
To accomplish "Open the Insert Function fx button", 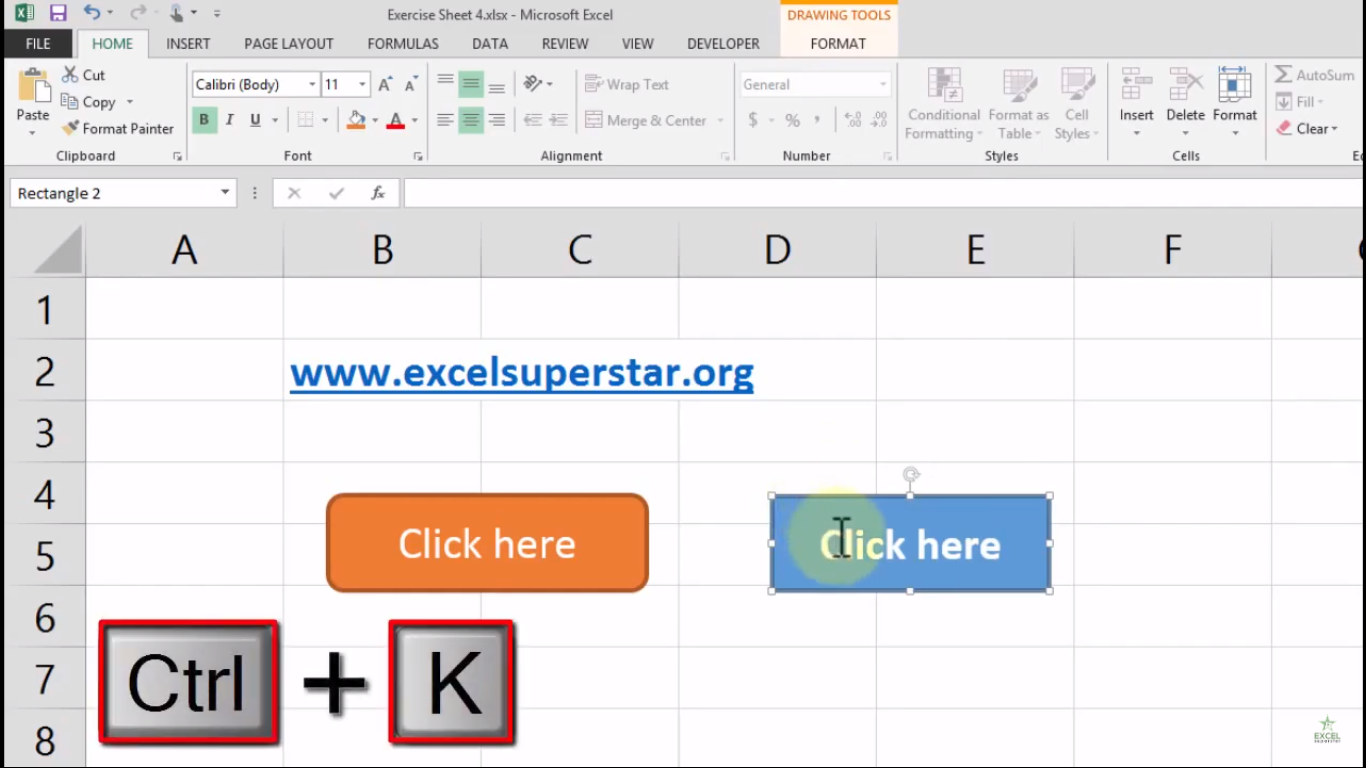I will click(x=378, y=193).
